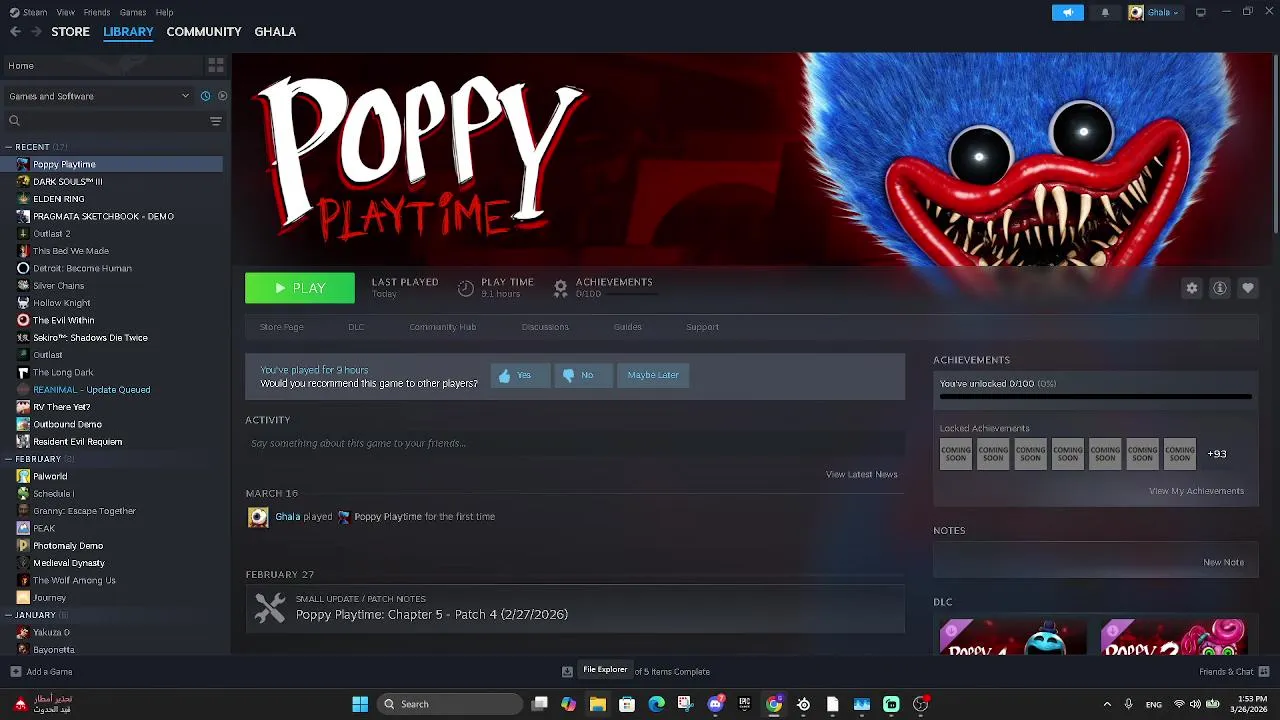Open the Guides link
The width and height of the screenshot is (1280, 720).
(x=628, y=327)
